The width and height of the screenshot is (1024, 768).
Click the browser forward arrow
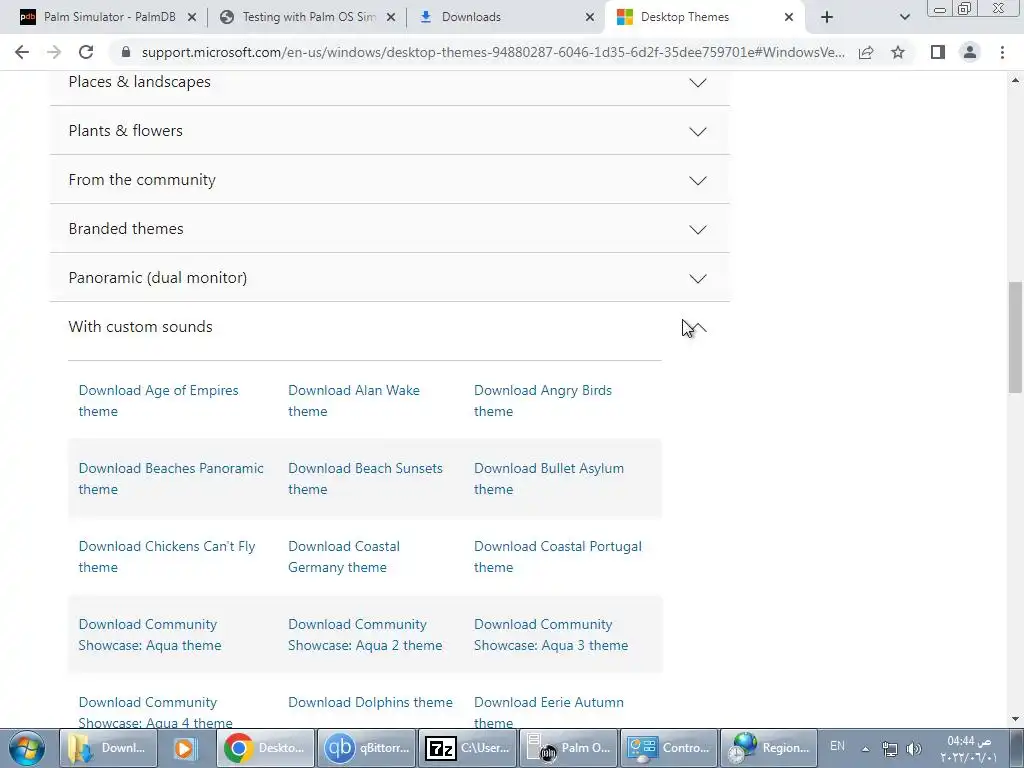click(x=54, y=52)
